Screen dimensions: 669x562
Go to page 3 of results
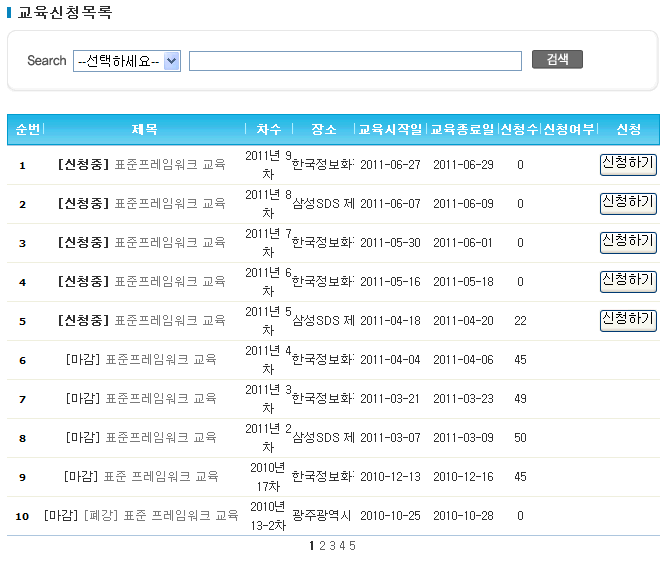click(x=332, y=546)
